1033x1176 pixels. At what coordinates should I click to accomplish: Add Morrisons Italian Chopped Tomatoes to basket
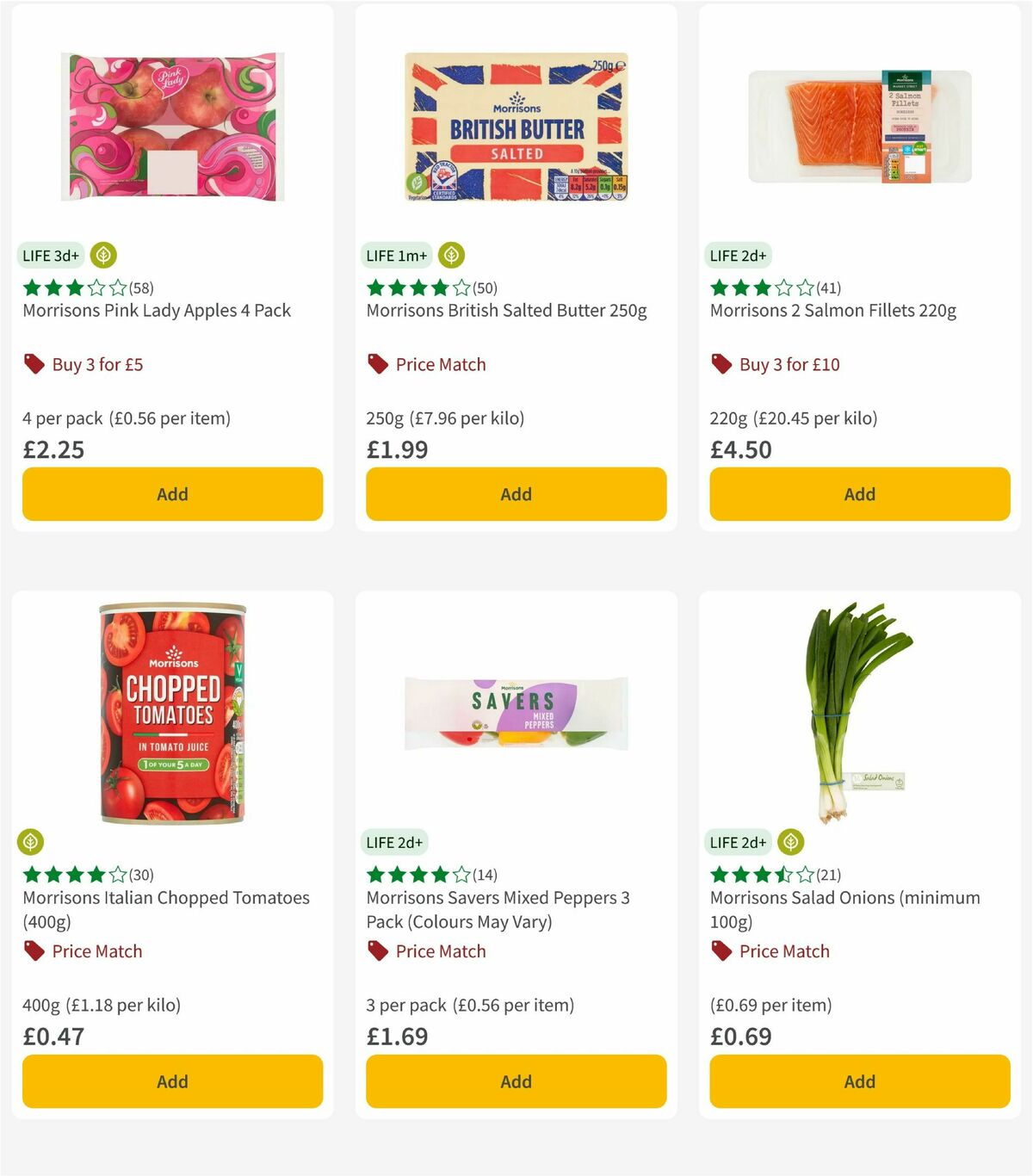172,1081
